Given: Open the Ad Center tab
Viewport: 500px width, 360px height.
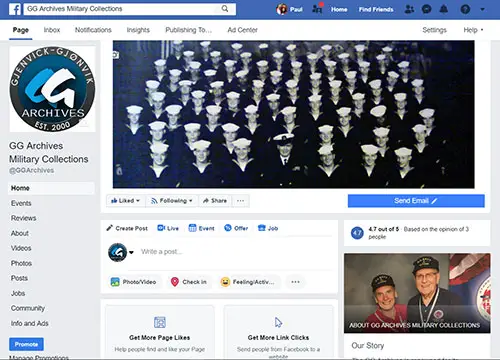Looking at the screenshot, I should pos(243,30).
